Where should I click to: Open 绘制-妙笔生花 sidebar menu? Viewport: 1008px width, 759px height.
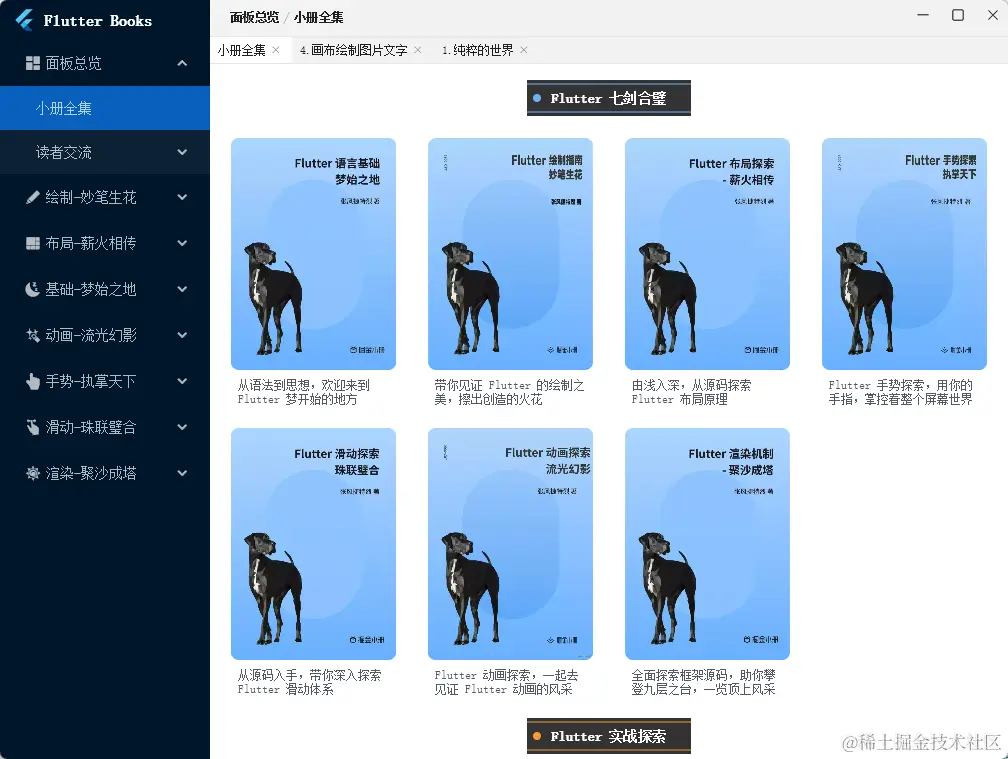[x=105, y=197]
